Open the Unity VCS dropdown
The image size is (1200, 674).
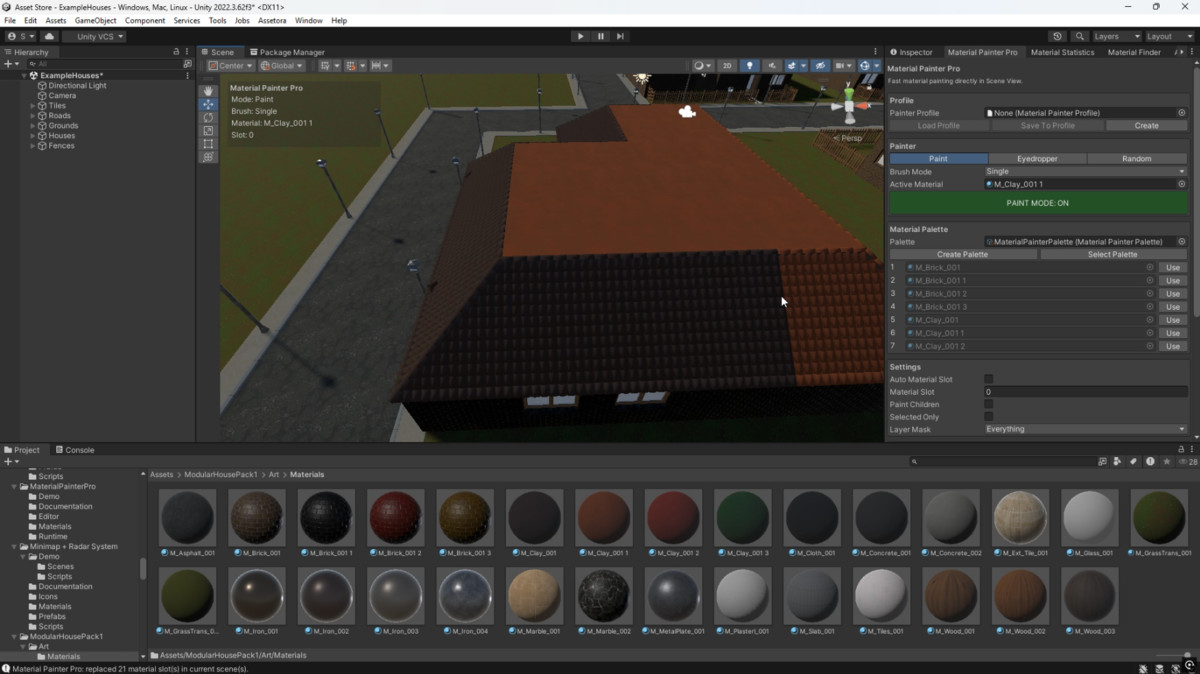tap(95, 36)
